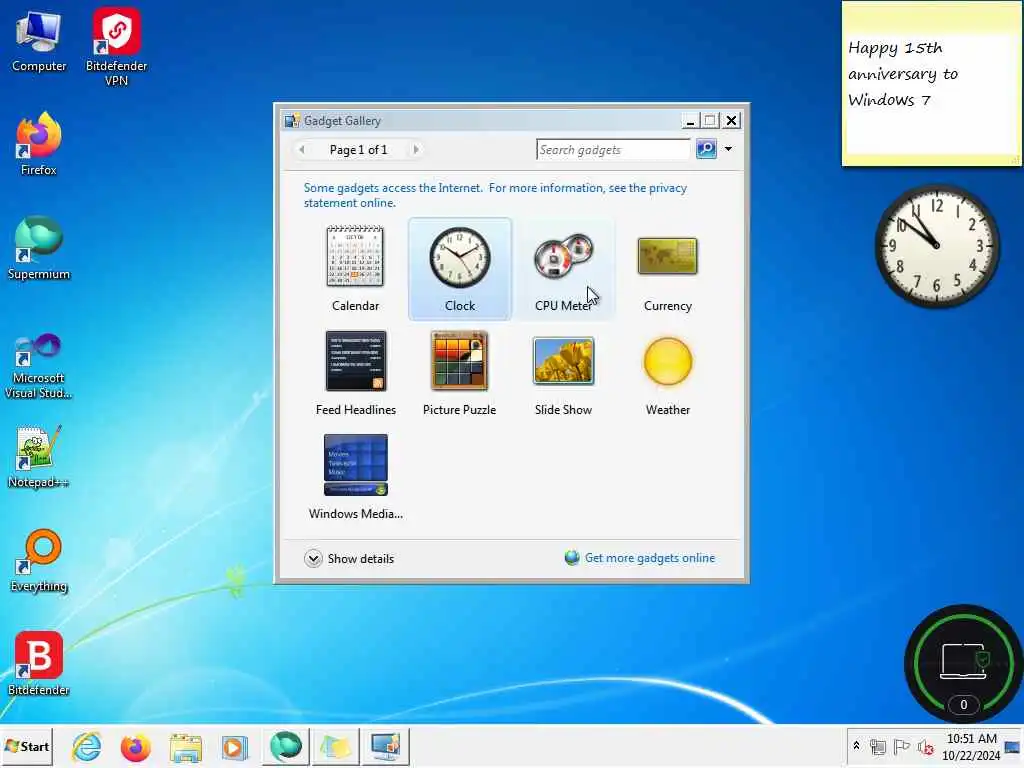Expand Show details chevron
Screen dimensions: 1024x768
[x=313, y=558]
